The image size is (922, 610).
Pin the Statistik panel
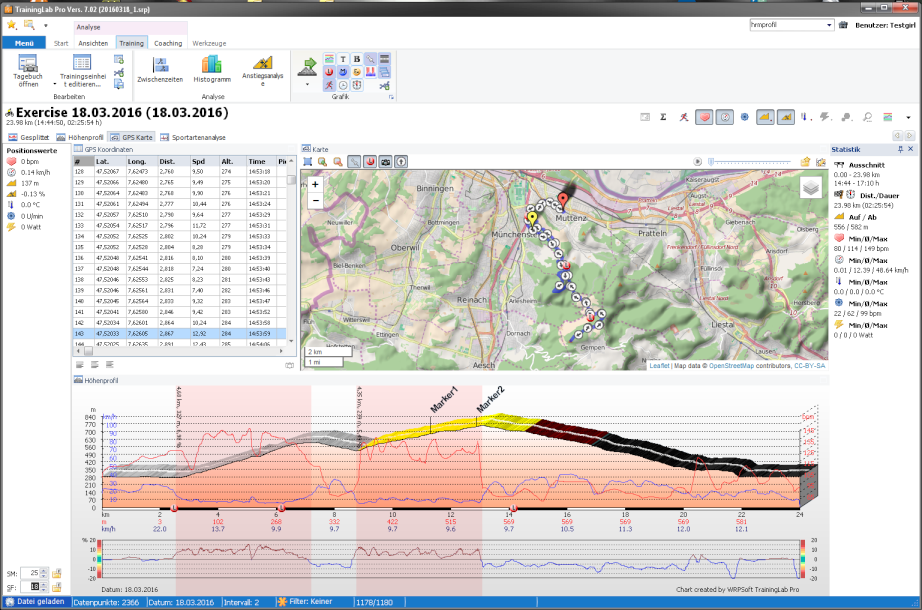tap(900, 149)
